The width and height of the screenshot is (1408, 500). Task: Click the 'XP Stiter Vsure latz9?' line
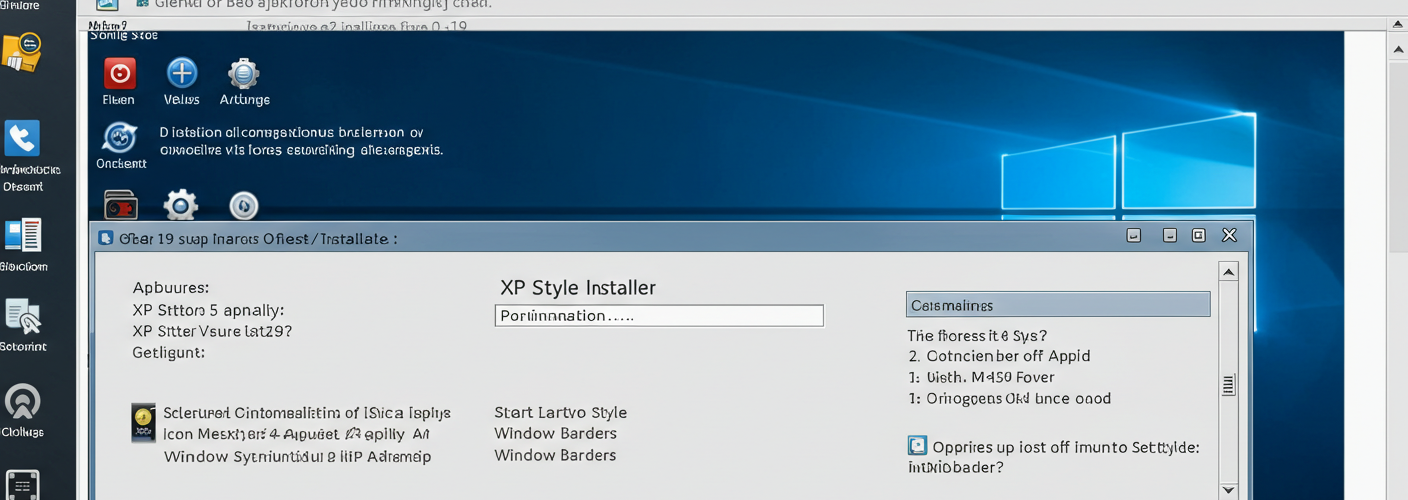point(212,331)
